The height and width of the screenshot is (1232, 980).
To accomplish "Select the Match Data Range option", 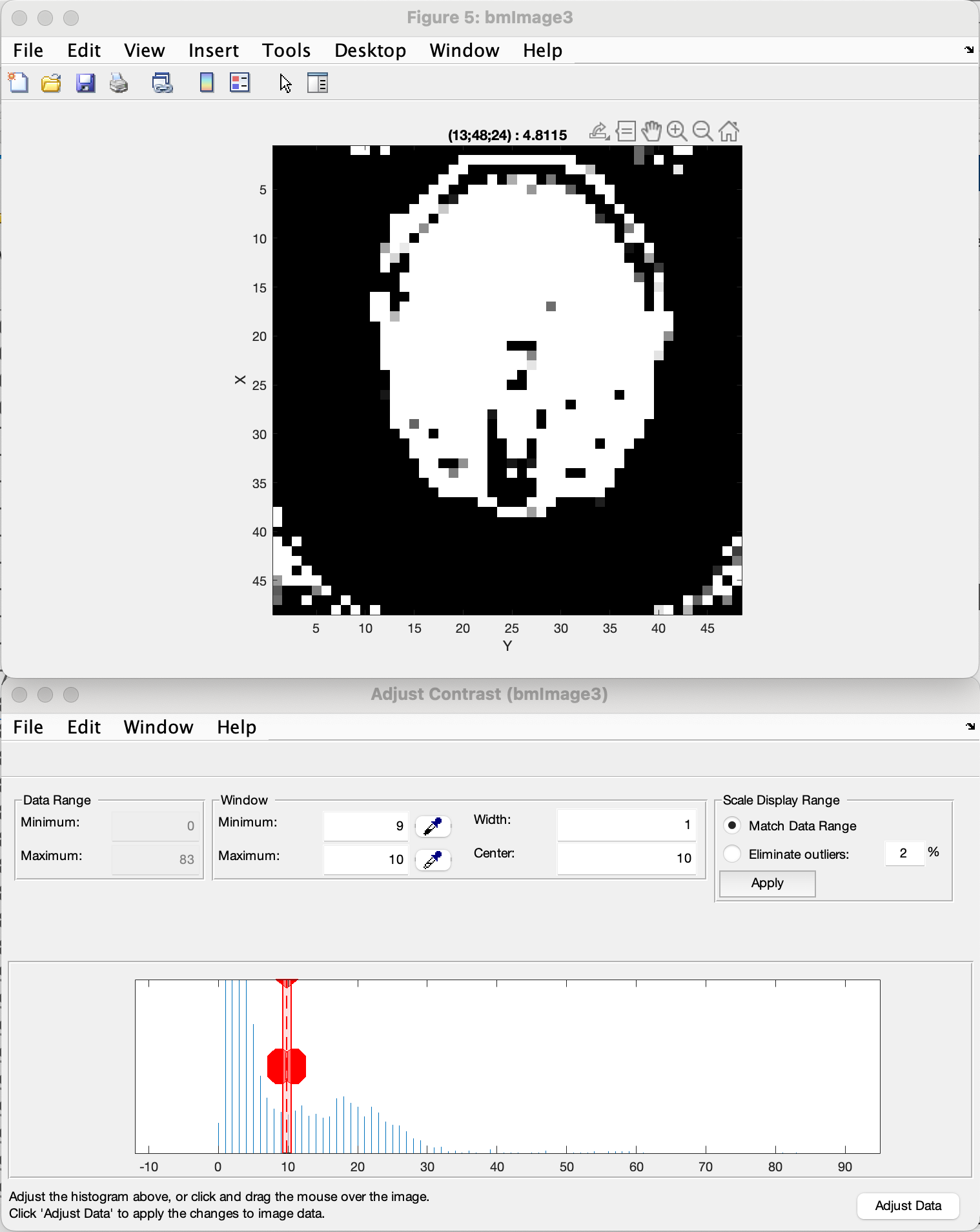I will click(732, 826).
